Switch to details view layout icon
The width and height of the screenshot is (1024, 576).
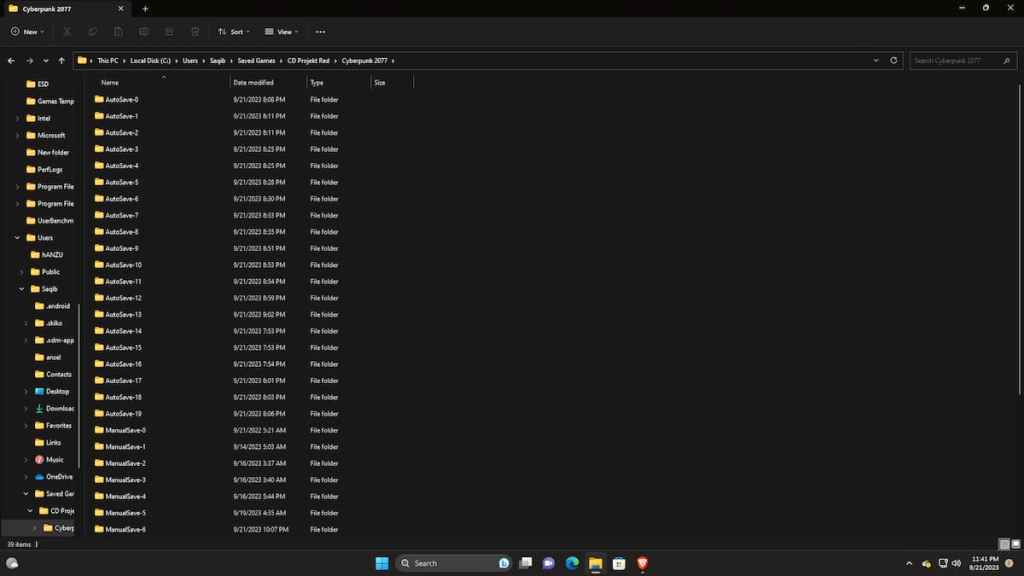pyautogui.click(x=1004, y=544)
